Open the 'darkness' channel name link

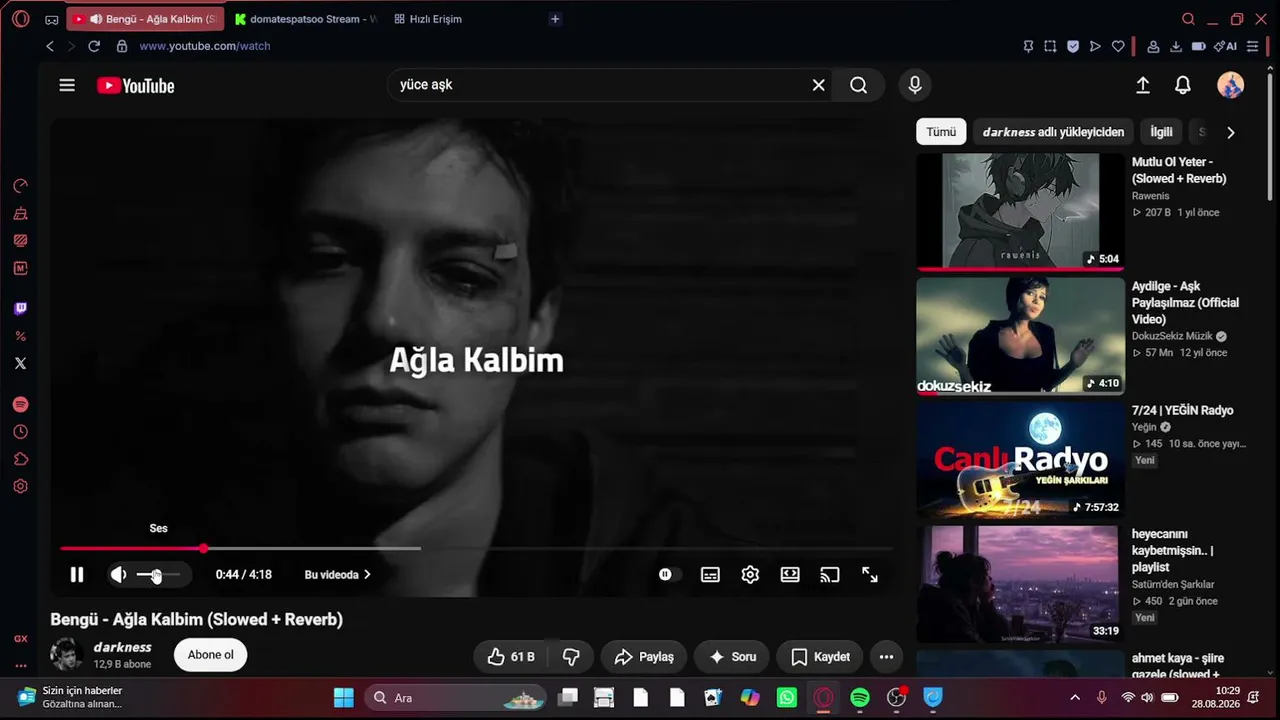[123, 648]
